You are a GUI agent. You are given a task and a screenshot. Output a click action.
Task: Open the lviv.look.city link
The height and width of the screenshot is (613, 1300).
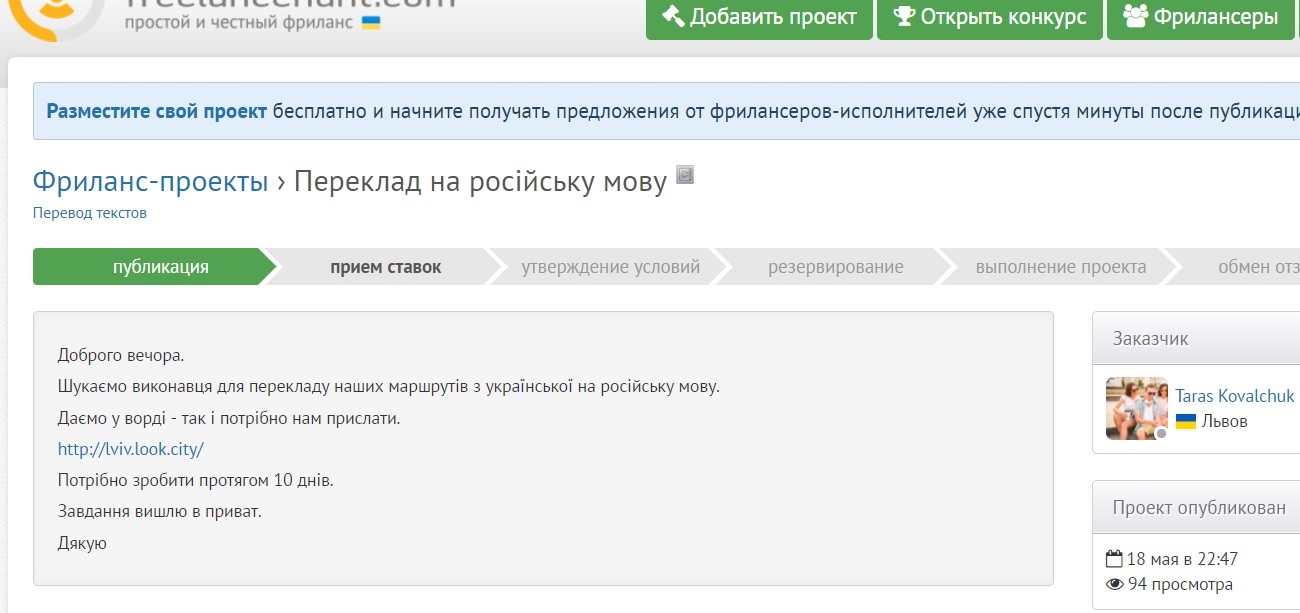130,449
